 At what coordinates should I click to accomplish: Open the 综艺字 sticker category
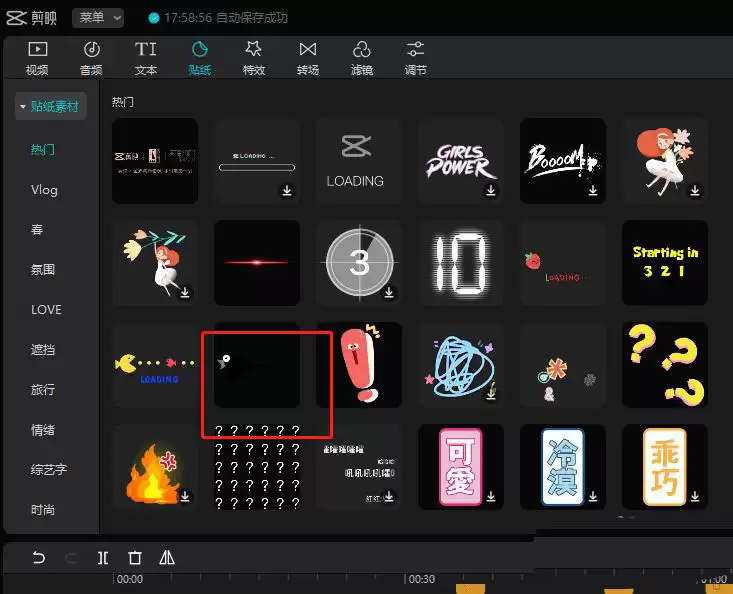coord(48,470)
